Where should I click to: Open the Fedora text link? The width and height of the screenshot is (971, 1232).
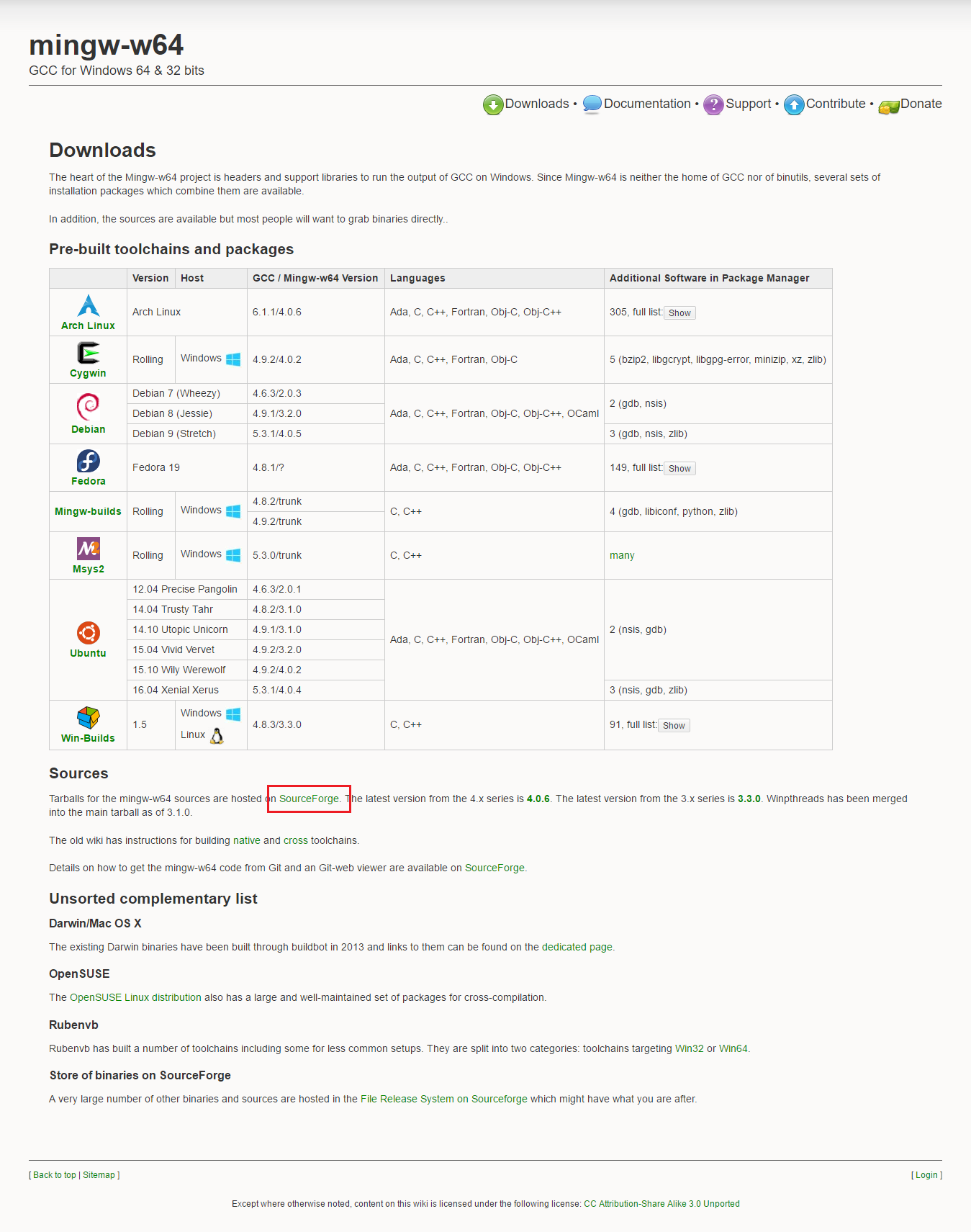[89, 481]
